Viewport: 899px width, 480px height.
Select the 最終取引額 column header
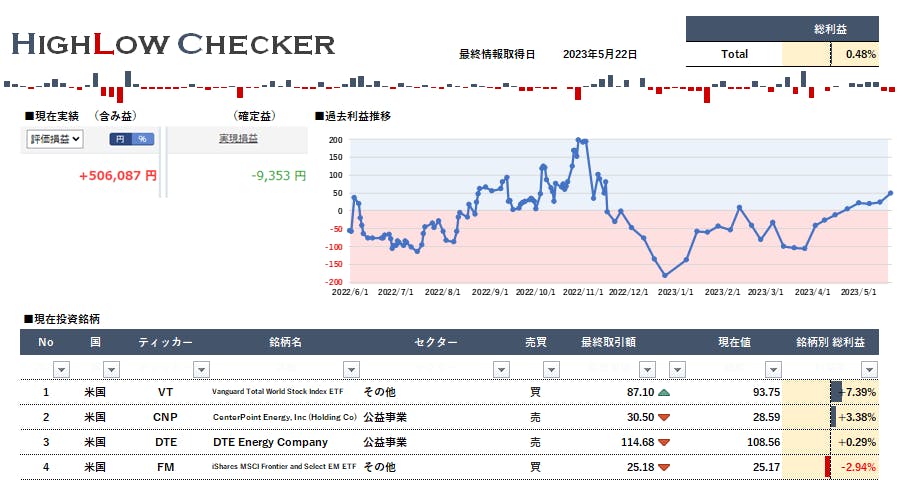click(608, 343)
